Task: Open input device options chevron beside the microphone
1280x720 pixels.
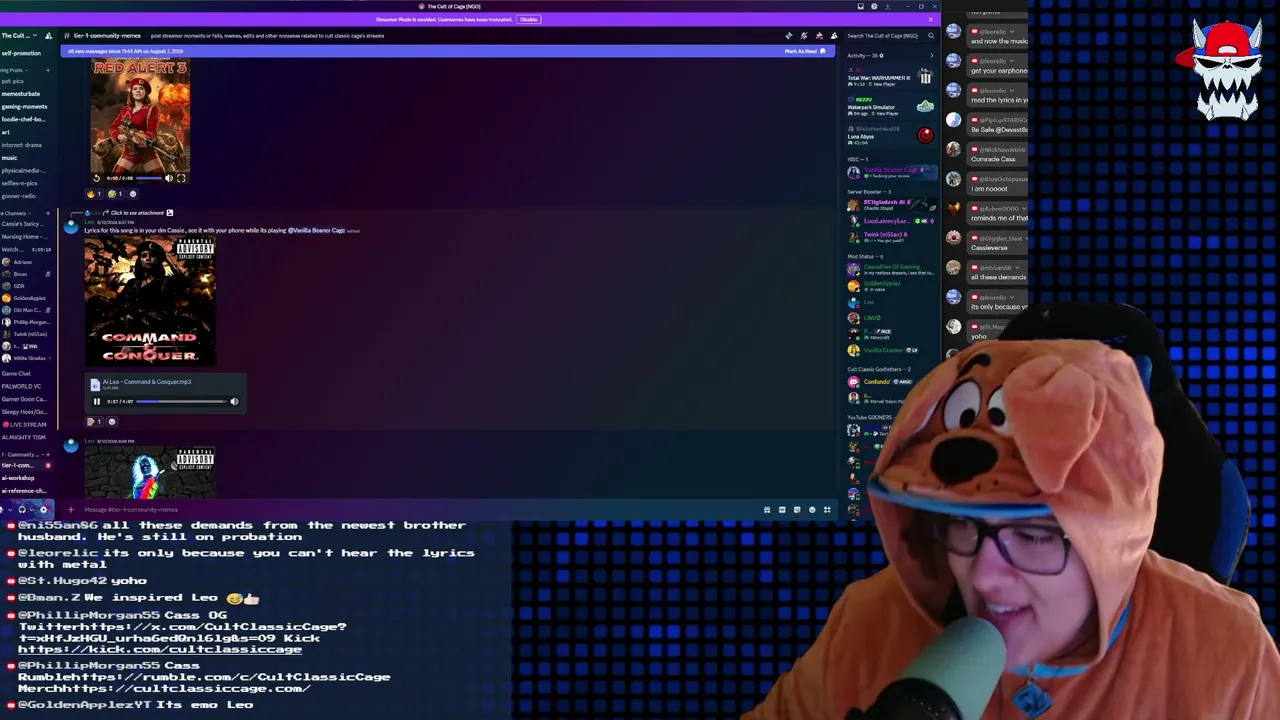Action: click(11, 510)
